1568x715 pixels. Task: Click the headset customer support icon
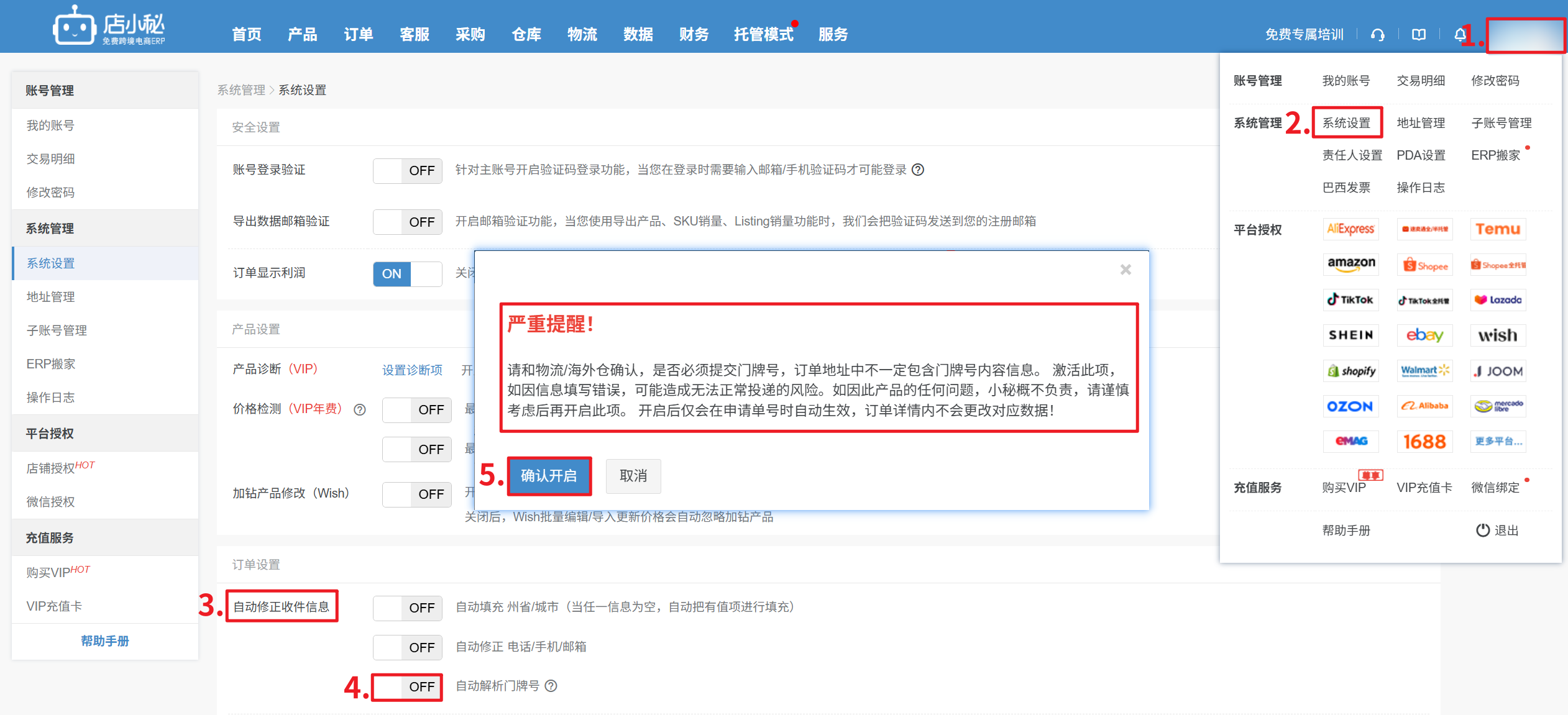point(1378,35)
